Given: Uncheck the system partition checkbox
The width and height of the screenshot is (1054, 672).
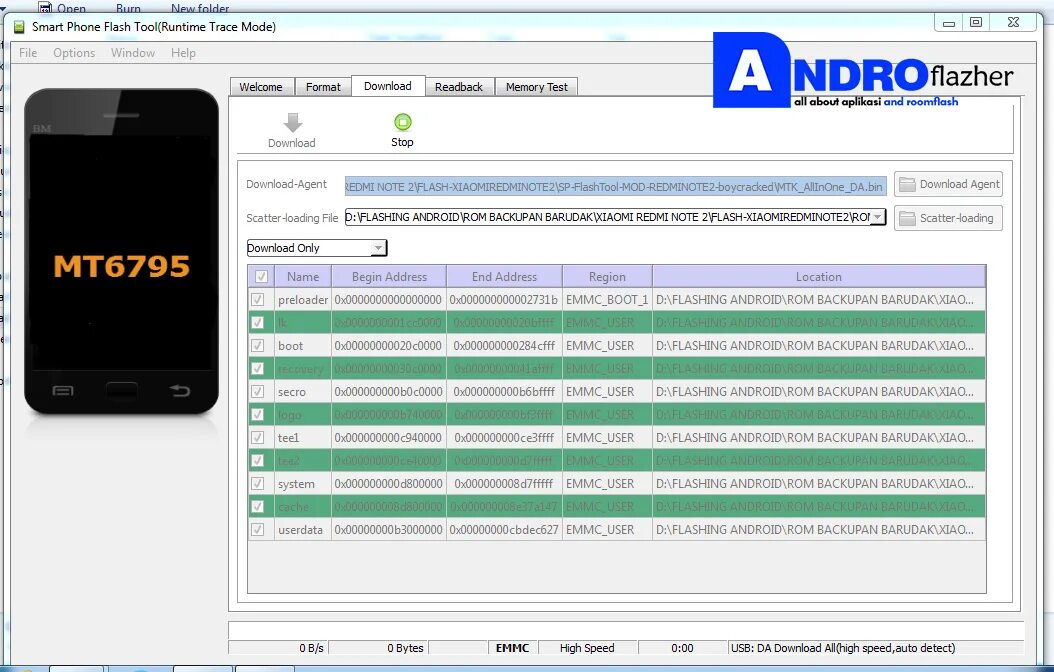Looking at the screenshot, I should (257, 483).
